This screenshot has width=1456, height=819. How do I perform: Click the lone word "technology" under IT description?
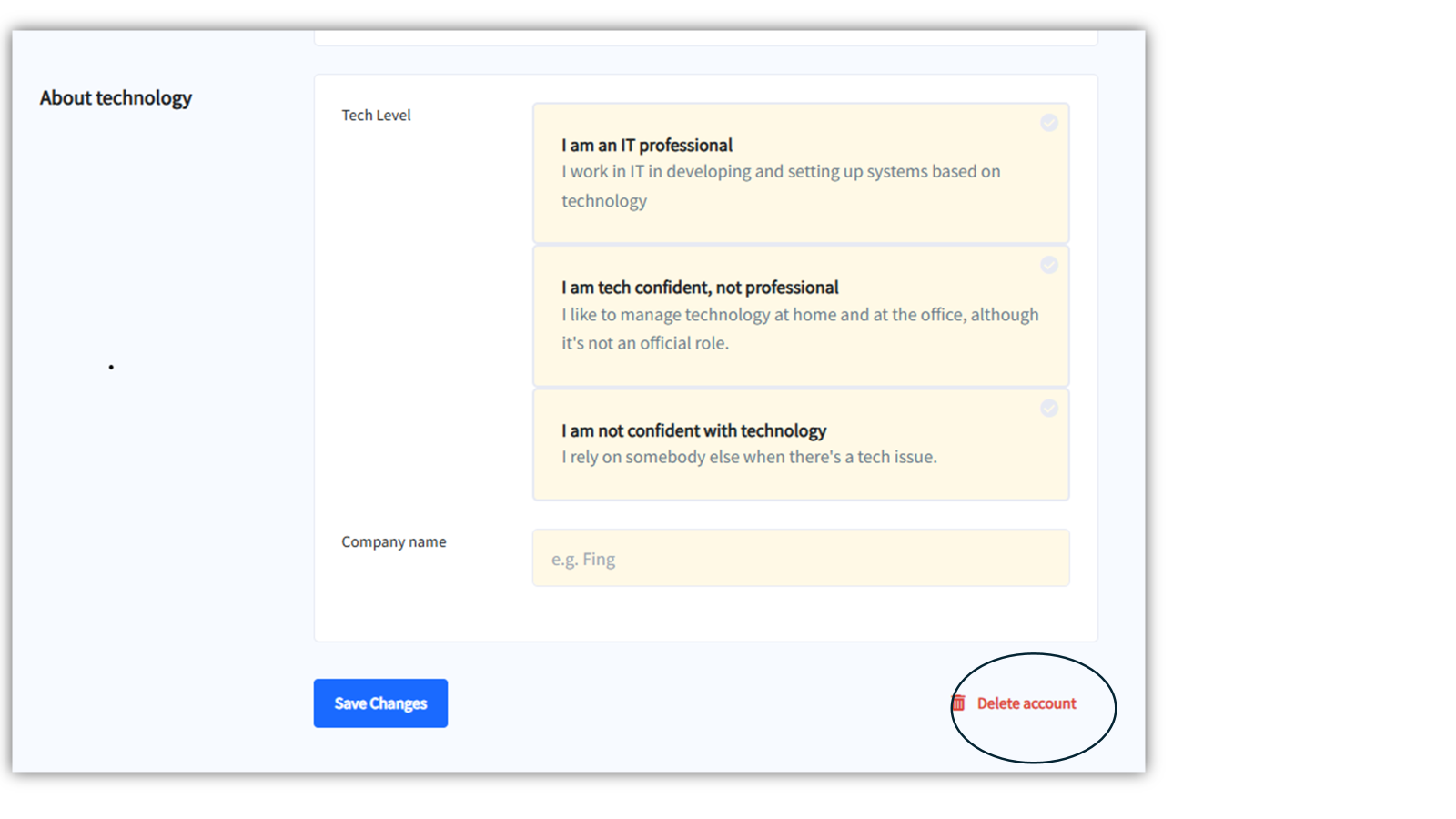(603, 201)
